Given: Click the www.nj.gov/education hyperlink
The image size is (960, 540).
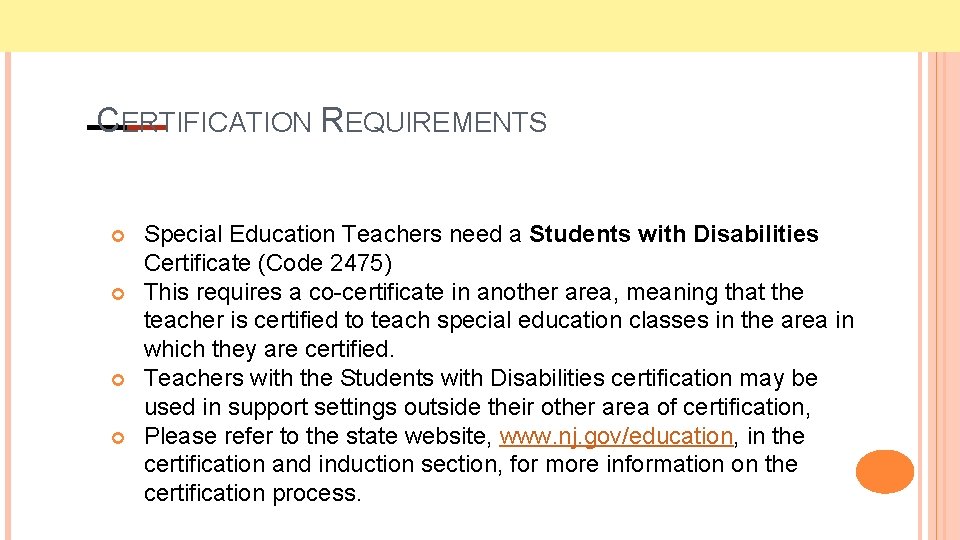Looking at the screenshot, I should 615,436.
